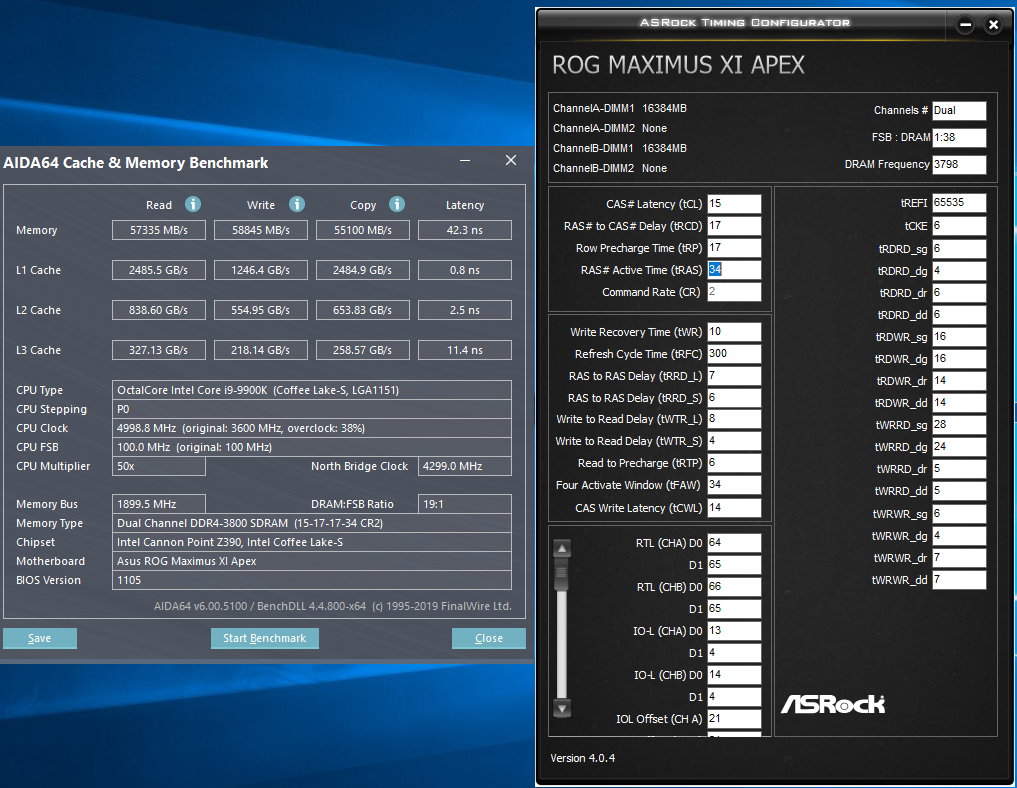Image resolution: width=1017 pixels, height=788 pixels.
Task: Click RTL (CHA) D0 field showing 64
Action: 734,543
